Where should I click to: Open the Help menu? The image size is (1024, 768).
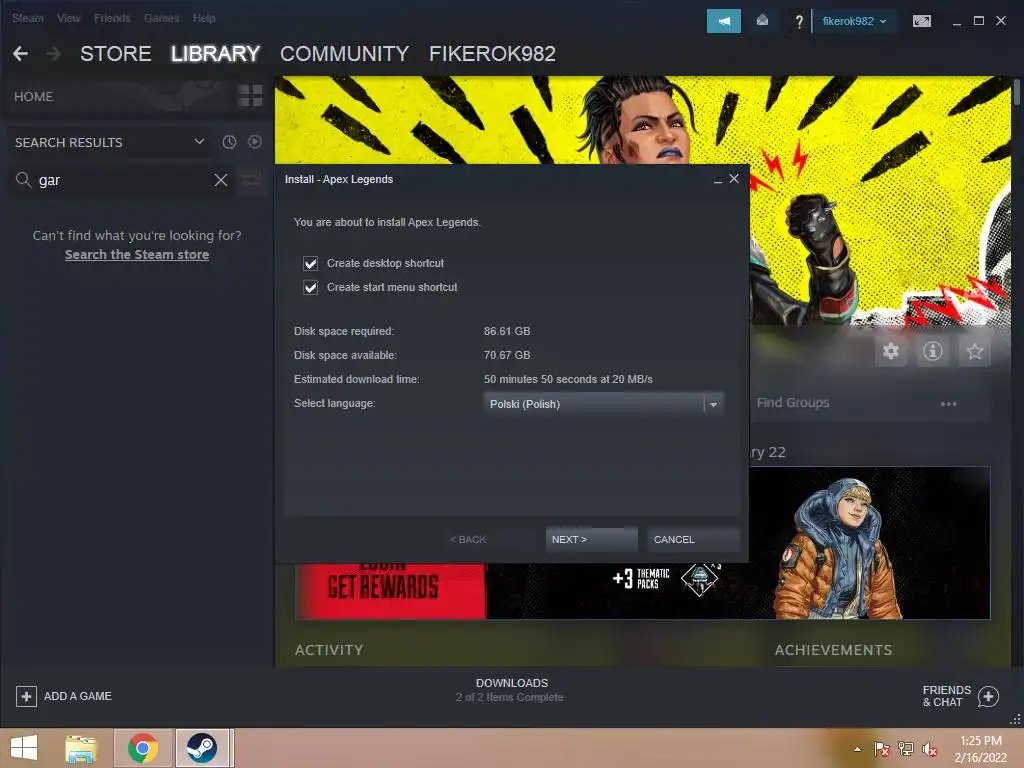click(204, 18)
